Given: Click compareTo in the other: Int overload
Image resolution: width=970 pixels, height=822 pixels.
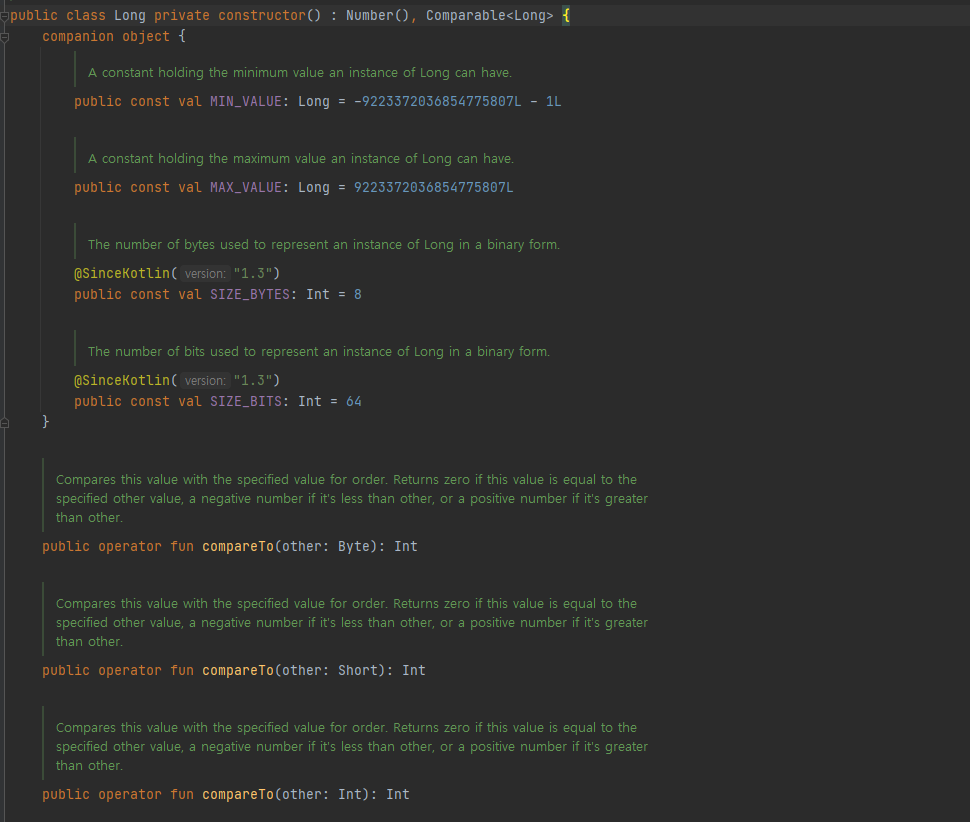Looking at the screenshot, I should point(238,795).
